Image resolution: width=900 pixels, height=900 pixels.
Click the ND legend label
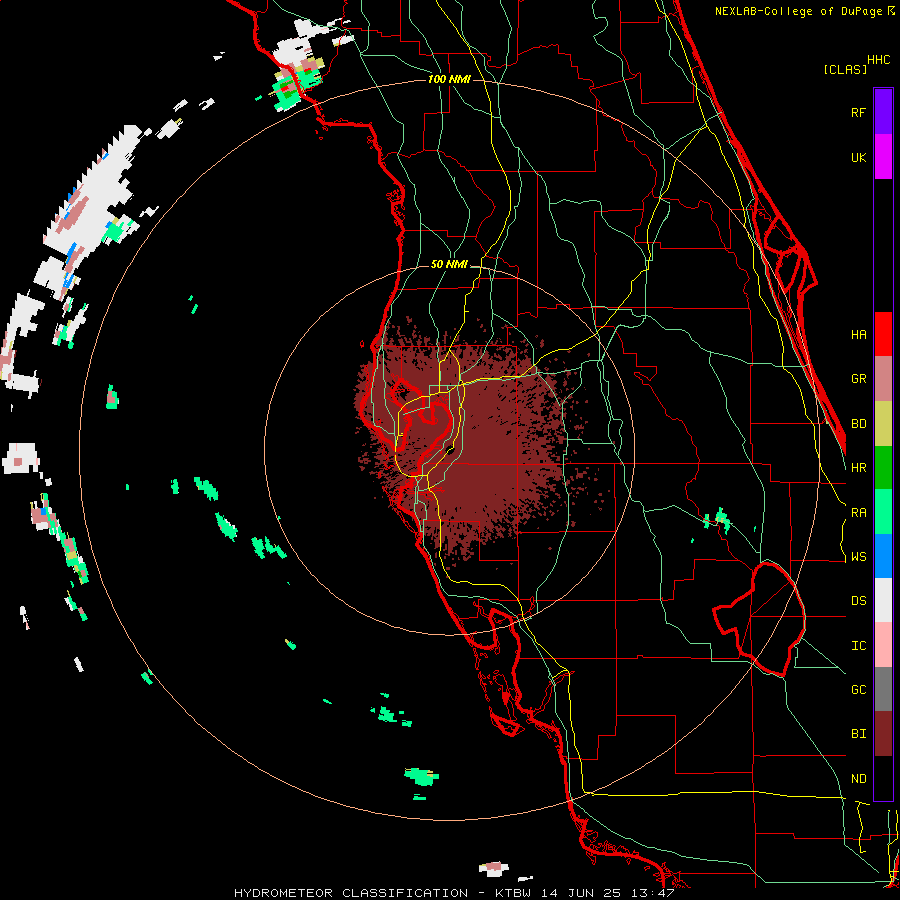point(858,779)
